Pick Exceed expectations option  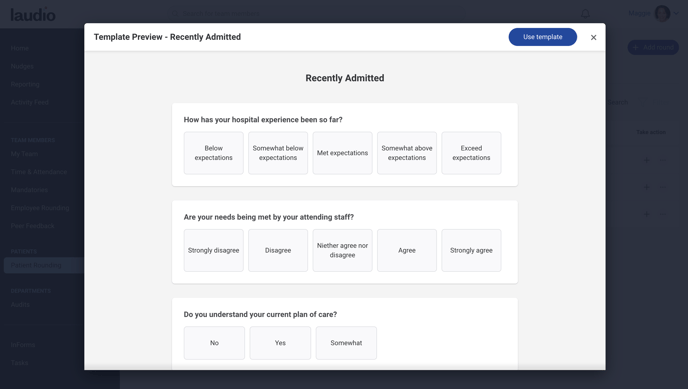[471, 153]
